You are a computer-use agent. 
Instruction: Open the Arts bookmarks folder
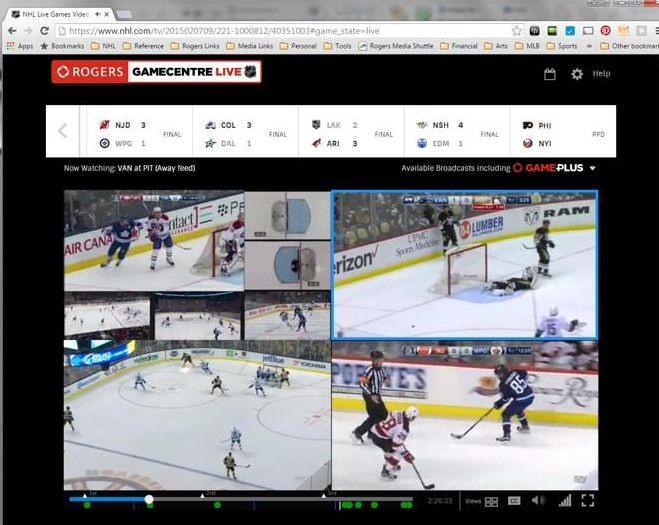coord(496,46)
